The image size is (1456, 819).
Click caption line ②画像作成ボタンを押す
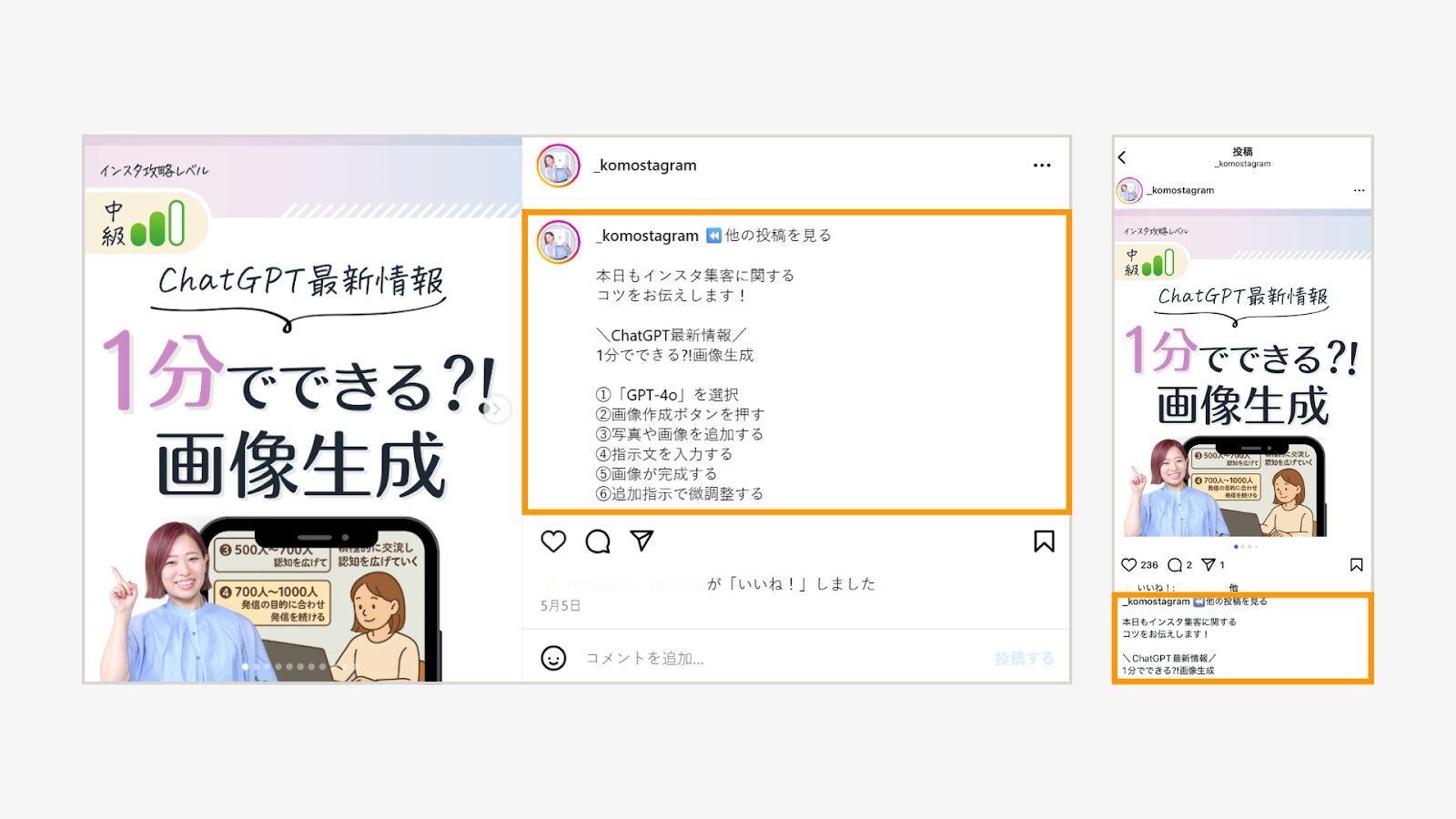680,415
